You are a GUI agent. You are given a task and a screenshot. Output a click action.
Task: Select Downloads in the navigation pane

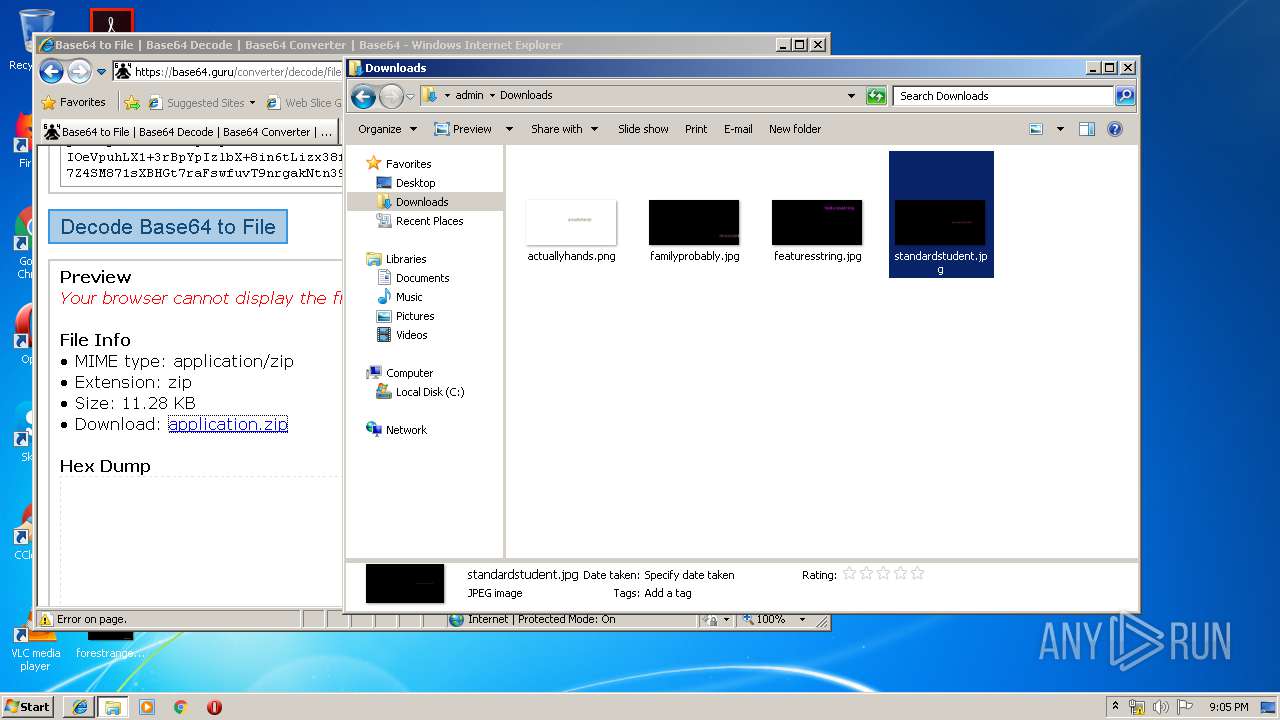(421, 202)
